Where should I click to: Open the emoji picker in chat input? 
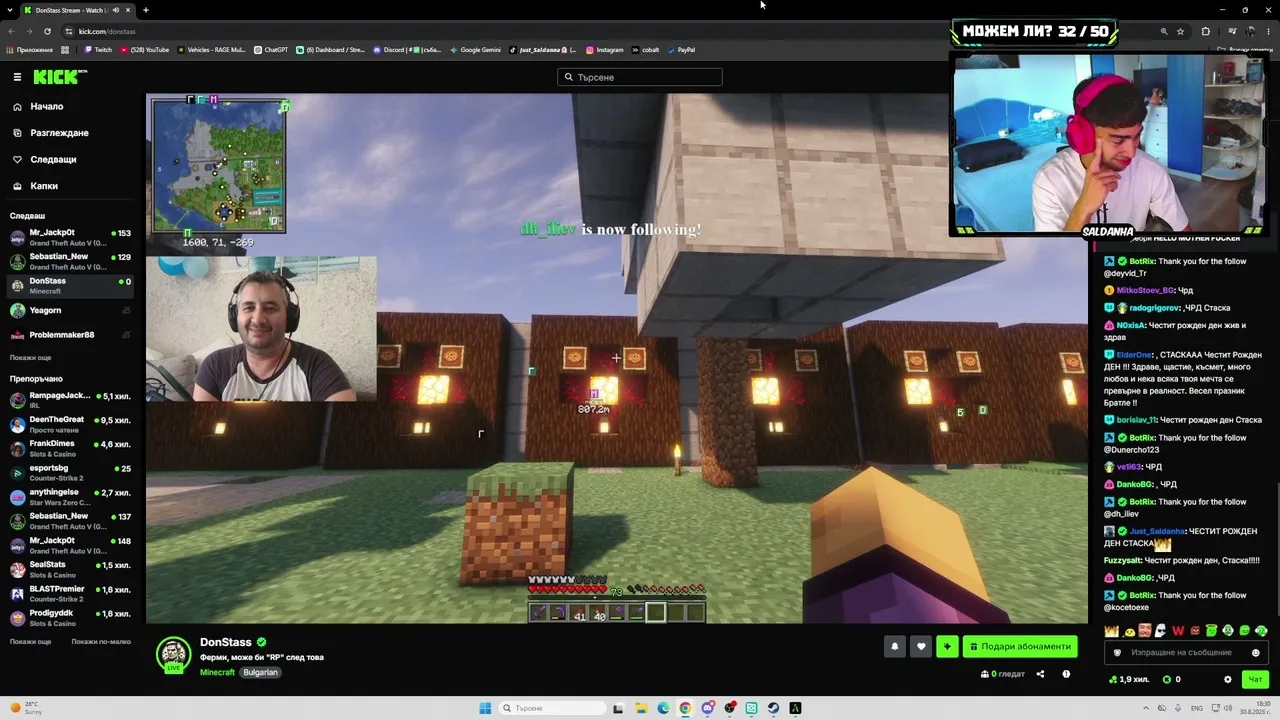1256,653
